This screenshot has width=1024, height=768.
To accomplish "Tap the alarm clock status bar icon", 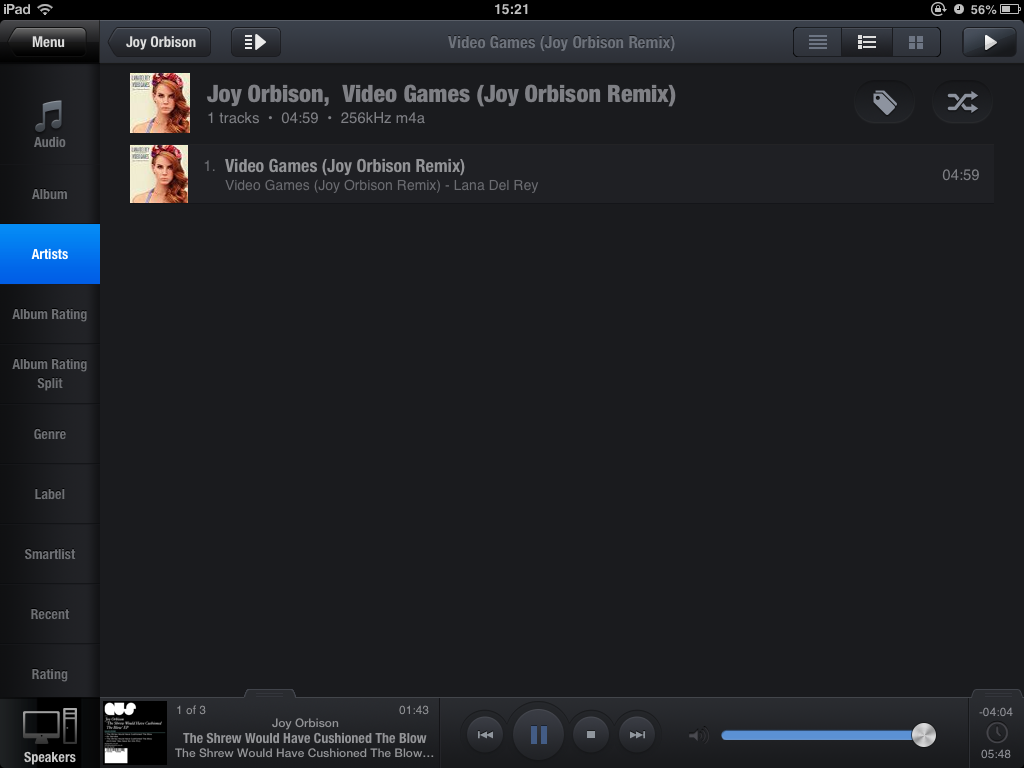I will (x=959, y=9).
